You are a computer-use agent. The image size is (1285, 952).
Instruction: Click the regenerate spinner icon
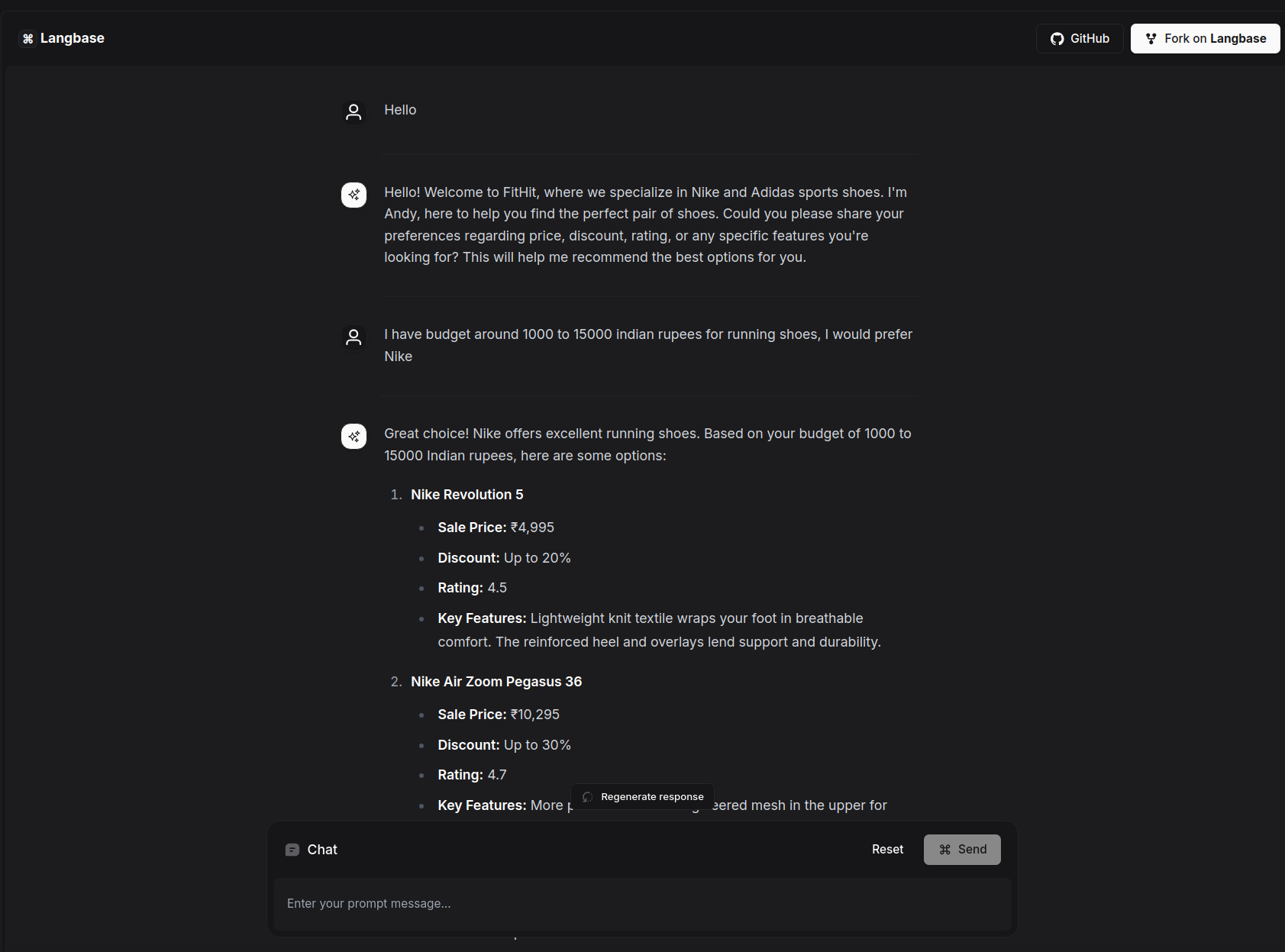[587, 797]
